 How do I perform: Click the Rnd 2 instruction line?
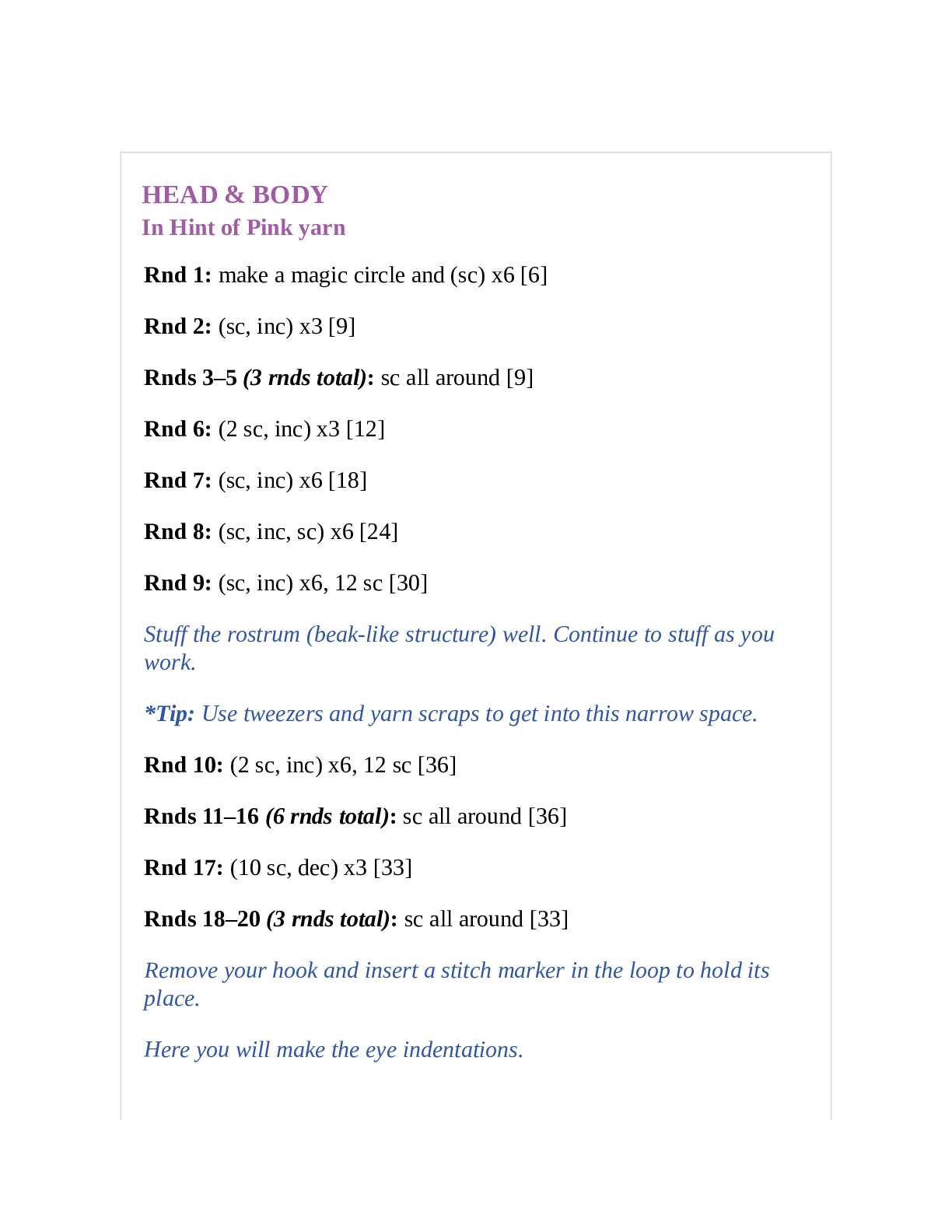pyautogui.click(x=250, y=327)
